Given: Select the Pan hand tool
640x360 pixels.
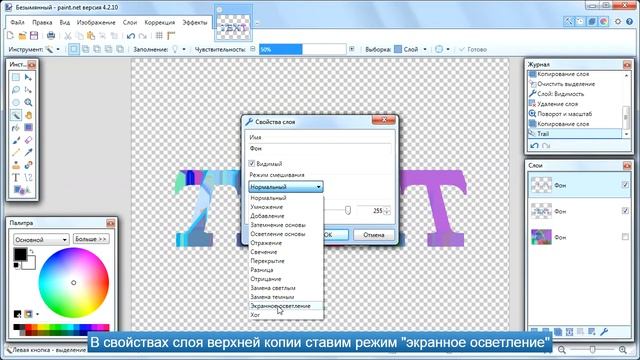Looking at the screenshot, I should [28, 115].
